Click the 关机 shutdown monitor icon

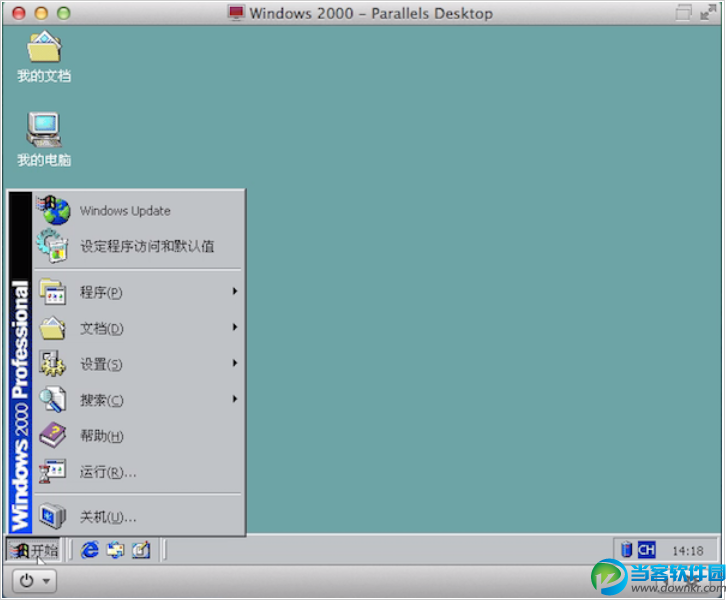tap(53, 516)
